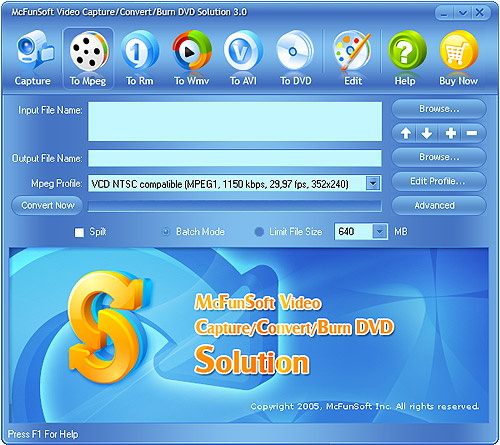Select the To AVI converter icon

tap(243, 58)
